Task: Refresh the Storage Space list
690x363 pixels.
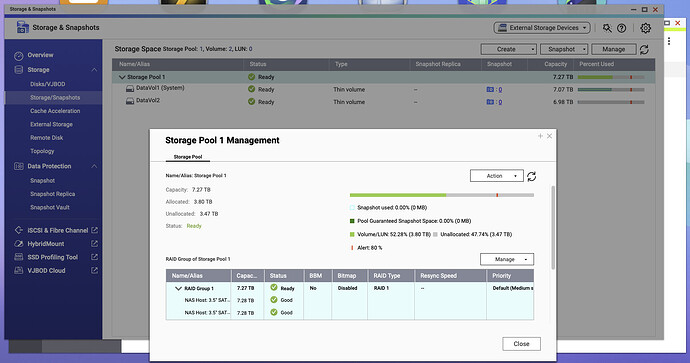Action: (644, 49)
